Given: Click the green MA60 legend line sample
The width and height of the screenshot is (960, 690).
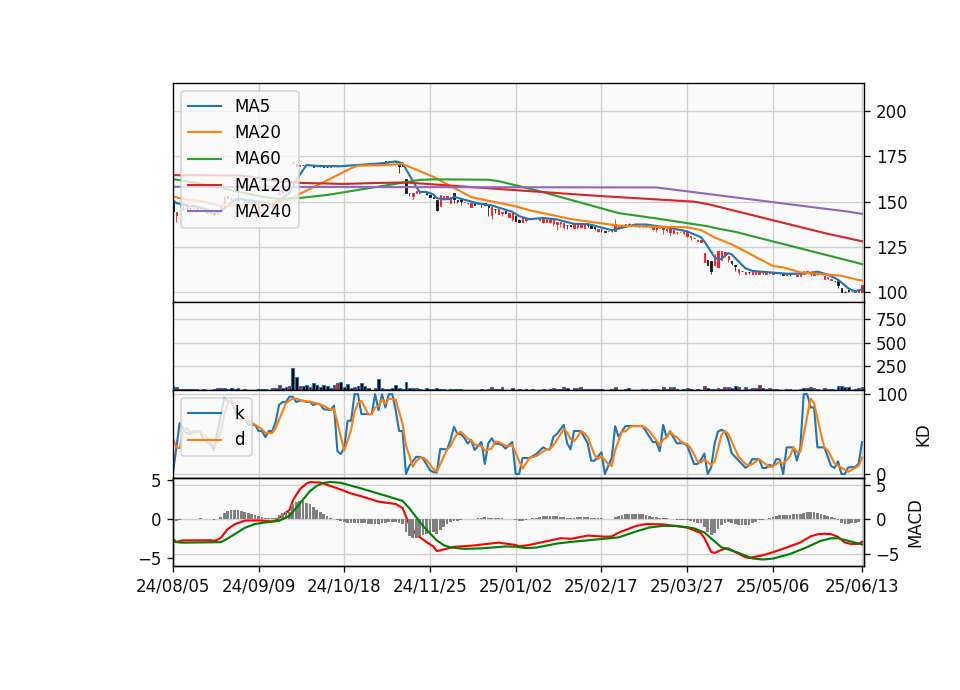Looking at the screenshot, I should pyautogui.click(x=204, y=159).
